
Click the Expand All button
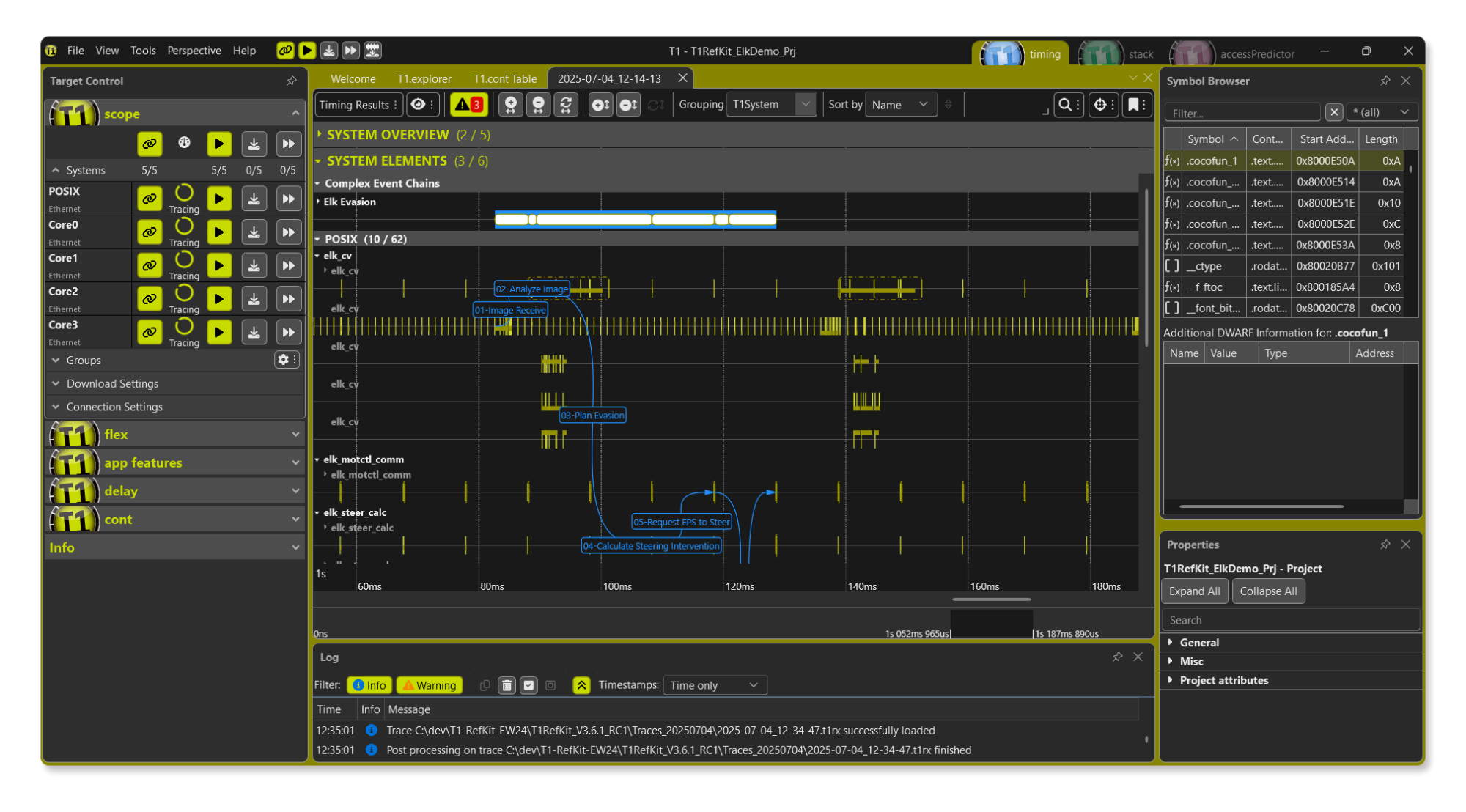coord(1194,591)
